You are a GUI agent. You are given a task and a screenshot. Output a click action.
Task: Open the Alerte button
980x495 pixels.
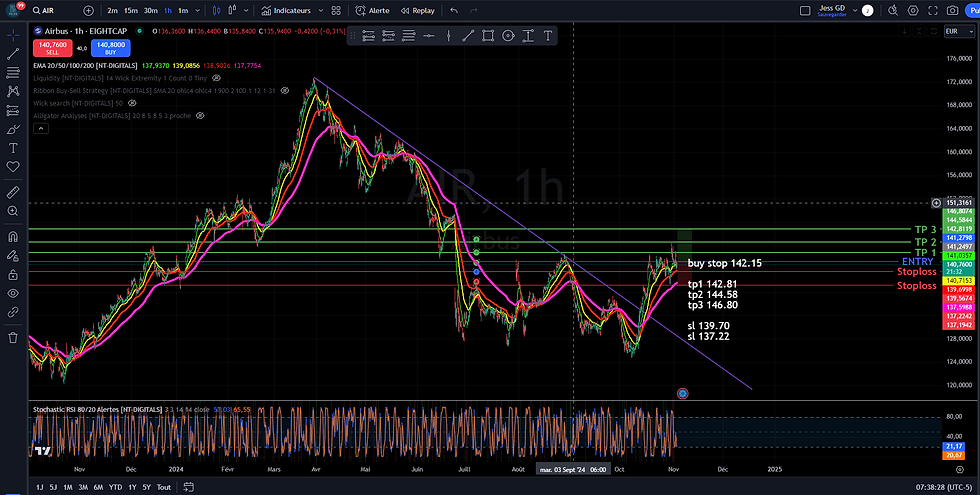372,11
